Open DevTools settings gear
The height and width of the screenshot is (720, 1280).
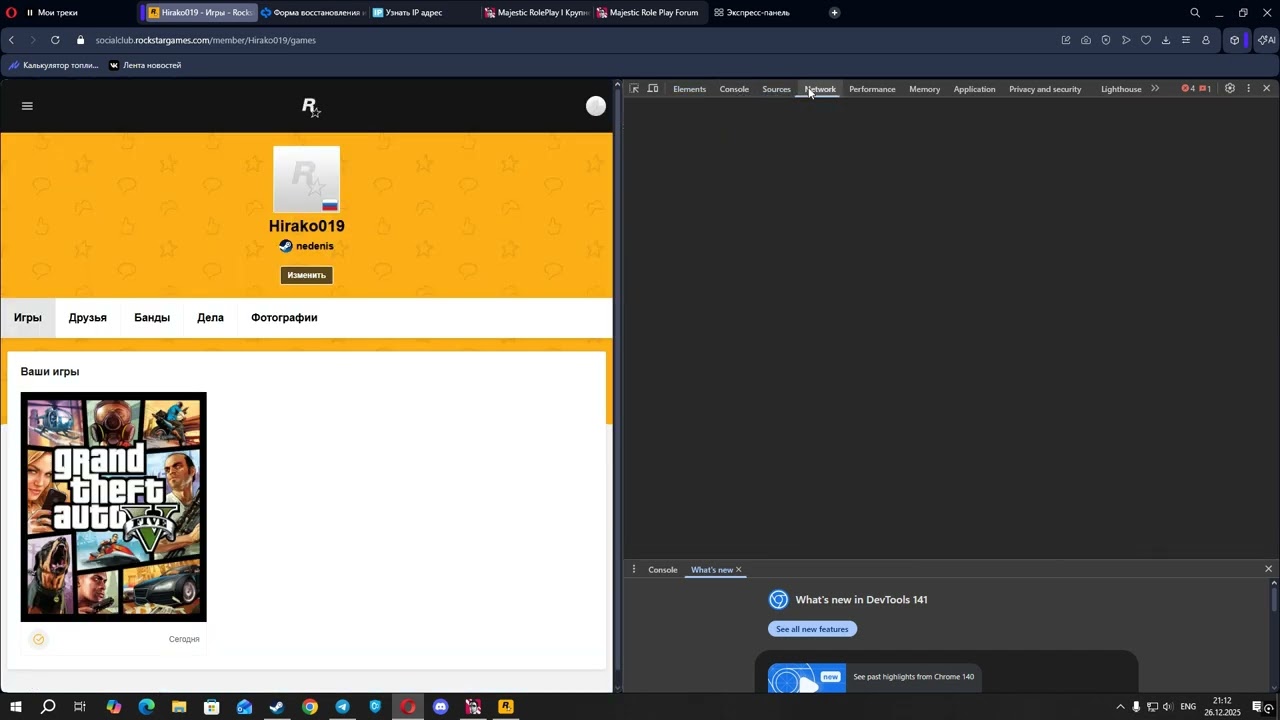[1230, 89]
